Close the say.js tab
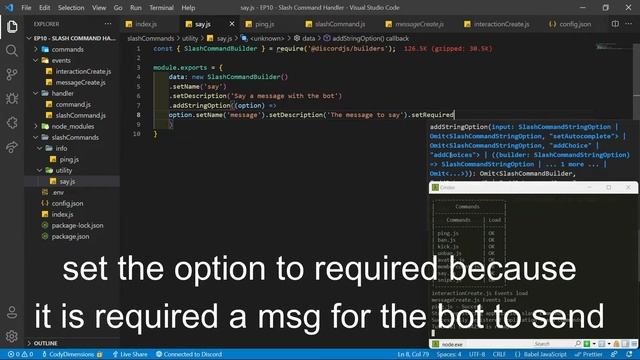This screenshot has height=360, width=640. point(232,24)
